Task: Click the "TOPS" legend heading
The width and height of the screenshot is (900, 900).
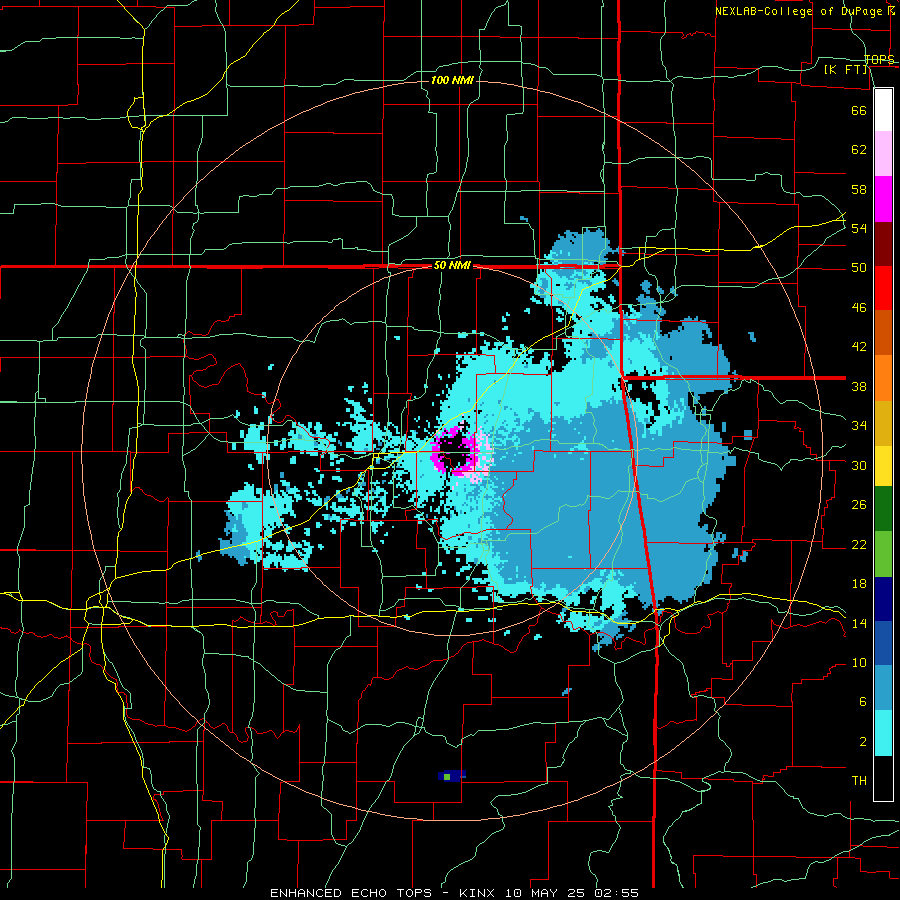Action: (879, 59)
